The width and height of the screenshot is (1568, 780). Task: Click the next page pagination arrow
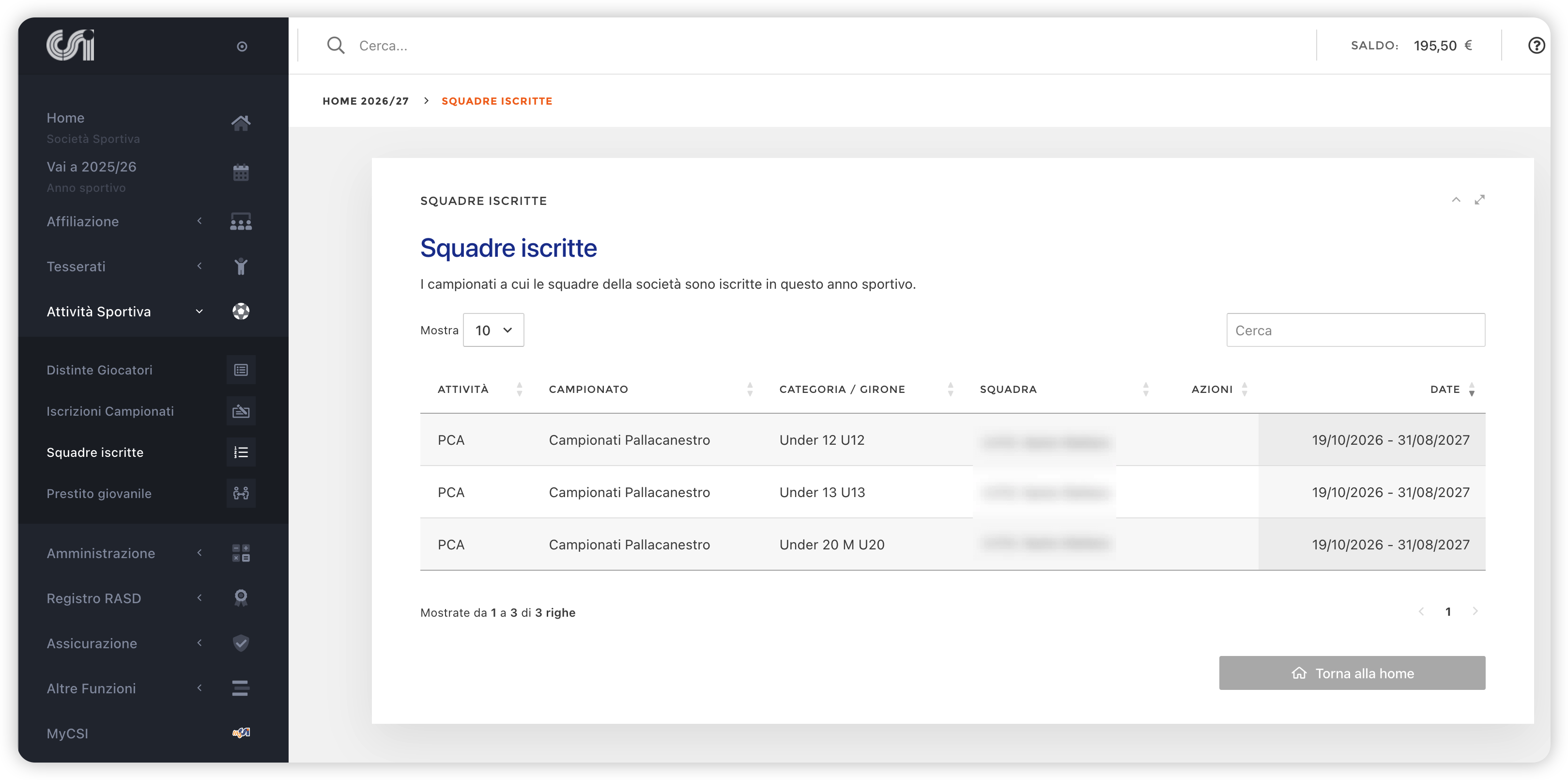1475,611
